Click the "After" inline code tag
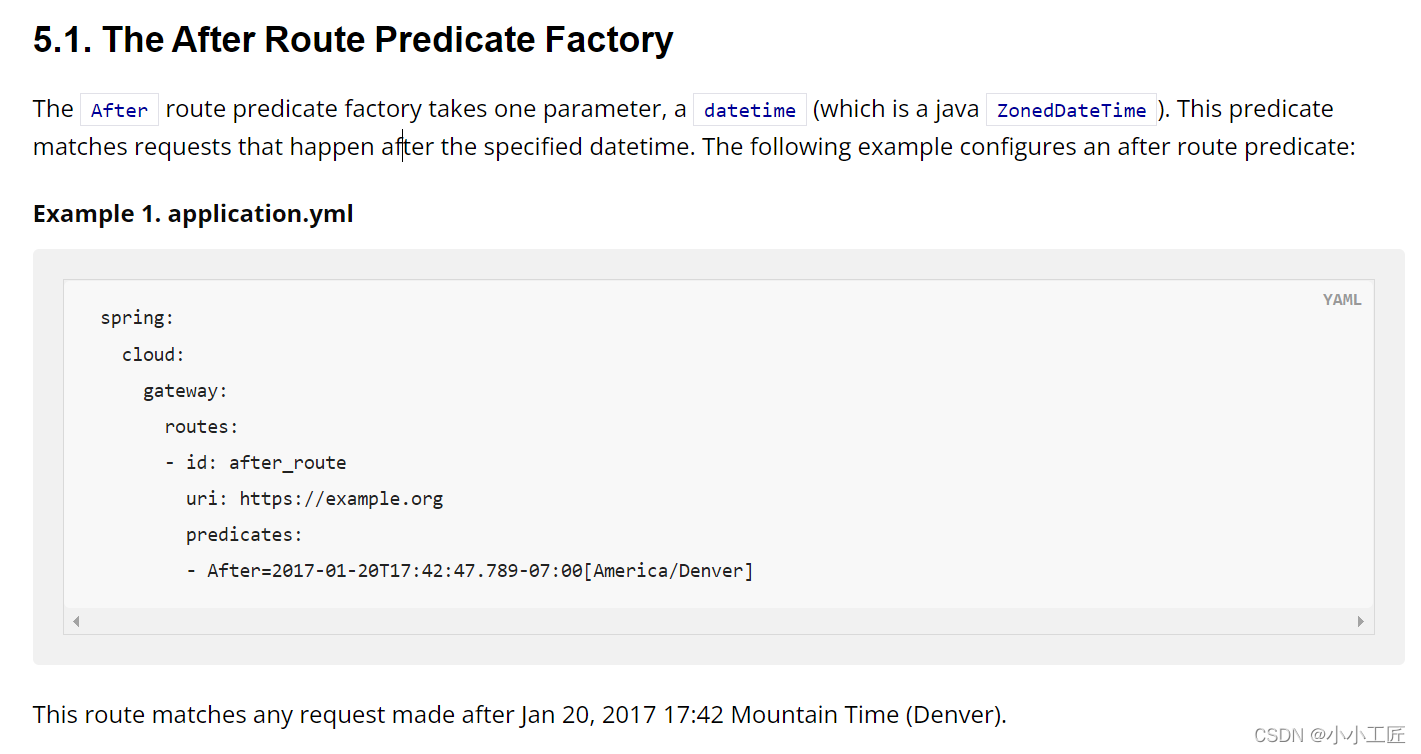 point(119,110)
